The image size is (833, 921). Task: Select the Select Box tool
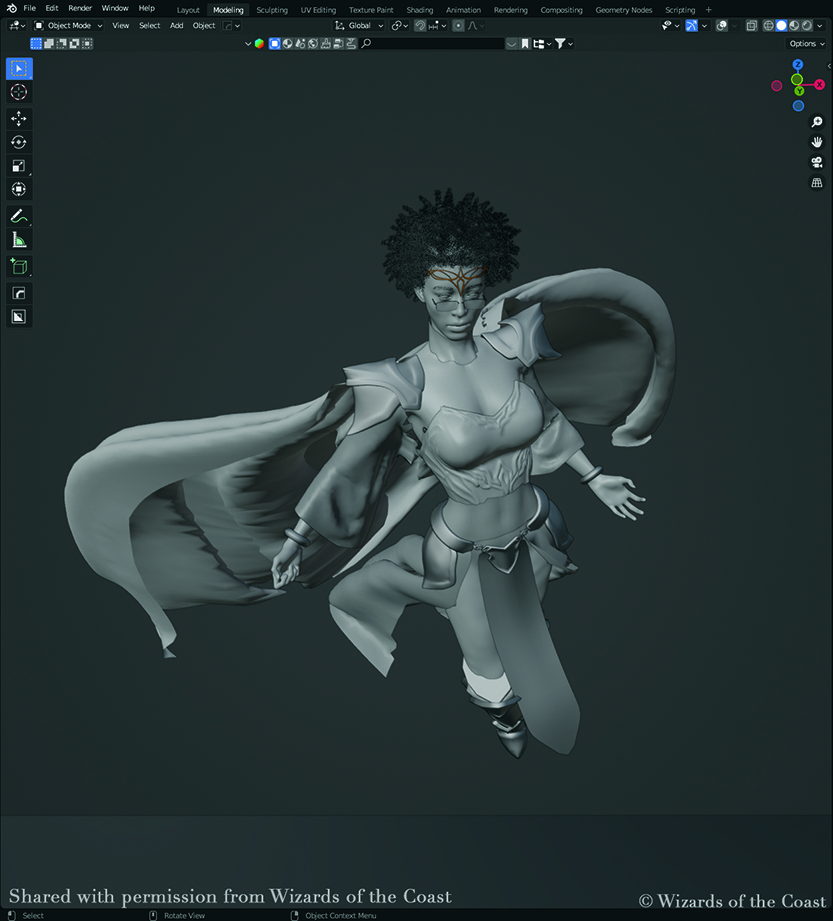[x=19, y=68]
